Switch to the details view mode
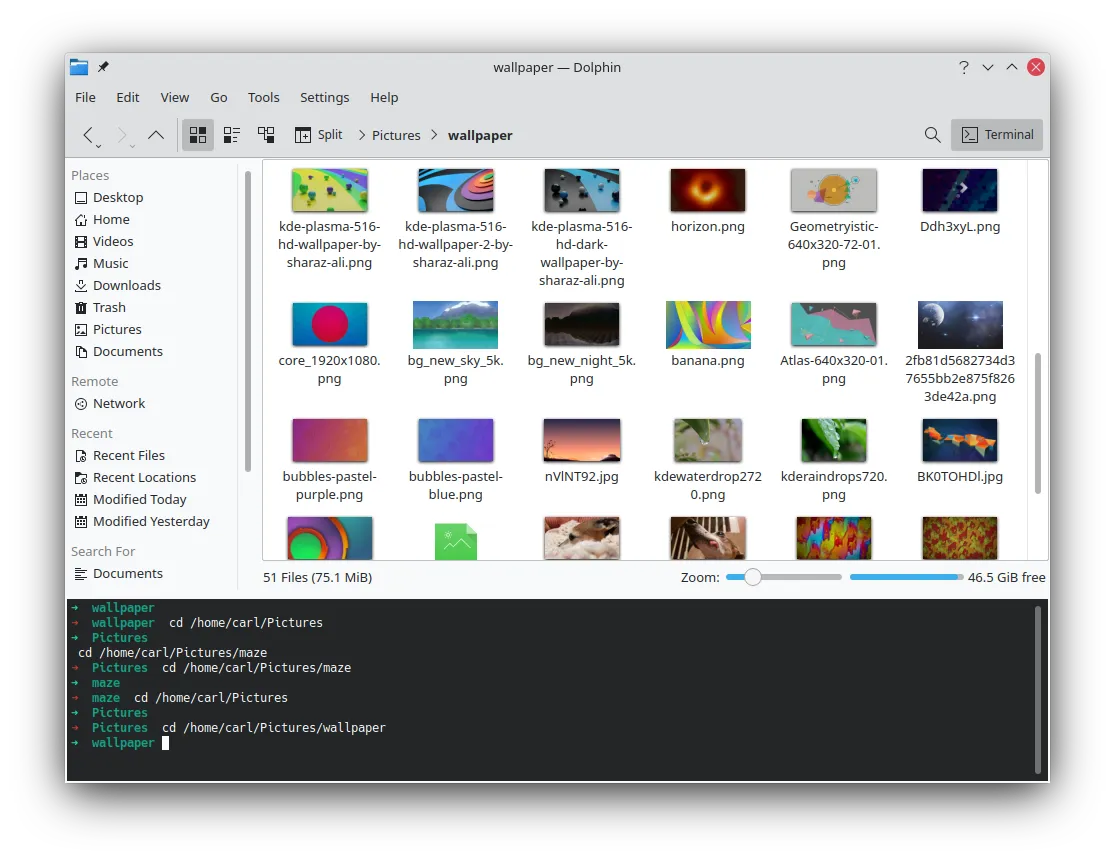The width and height of the screenshot is (1115, 860). click(x=266, y=134)
